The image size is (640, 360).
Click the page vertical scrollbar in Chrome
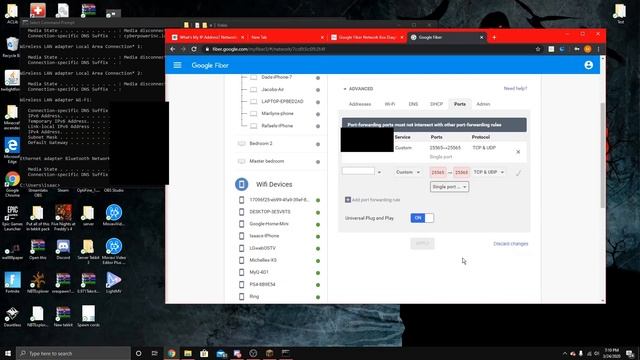point(602,155)
